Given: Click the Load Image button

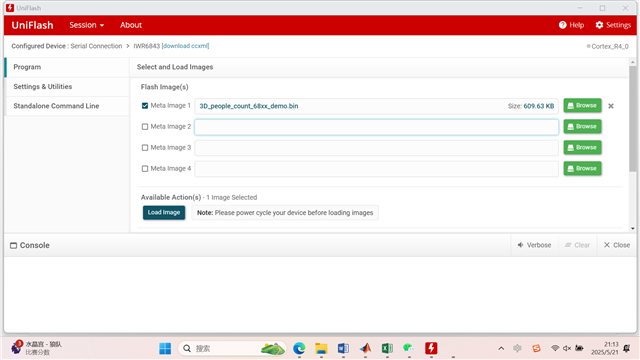Looking at the screenshot, I should coord(164,213).
